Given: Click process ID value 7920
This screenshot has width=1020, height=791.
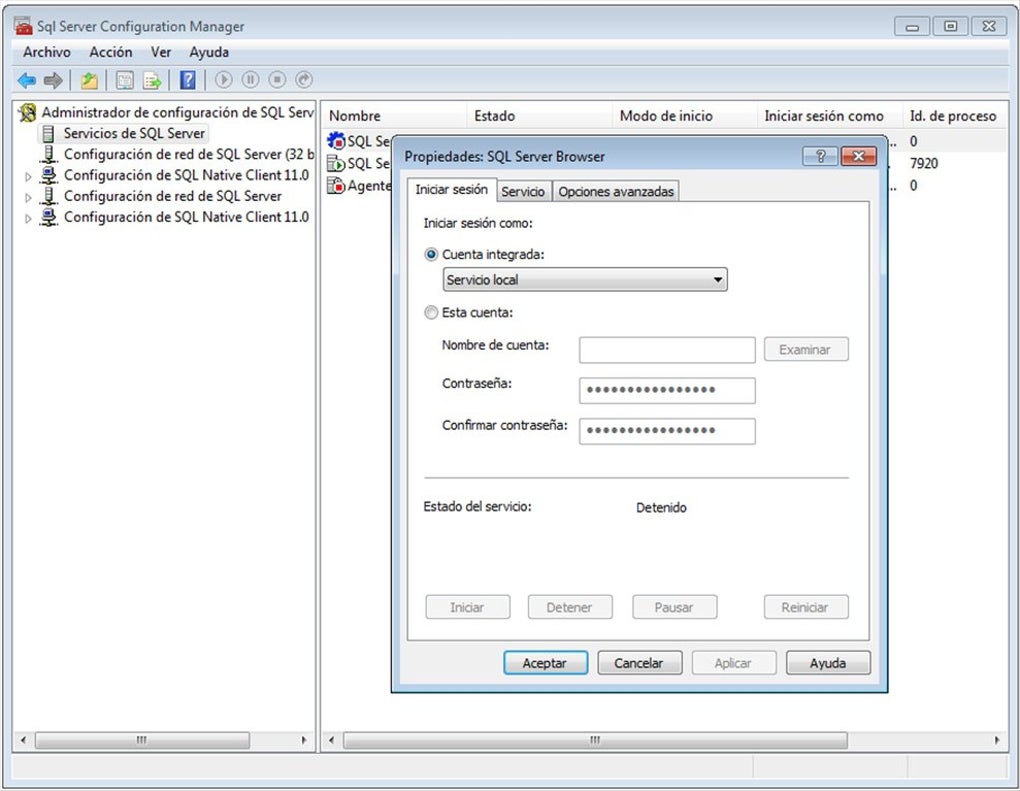Looking at the screenshot, I should pos(924,163).
